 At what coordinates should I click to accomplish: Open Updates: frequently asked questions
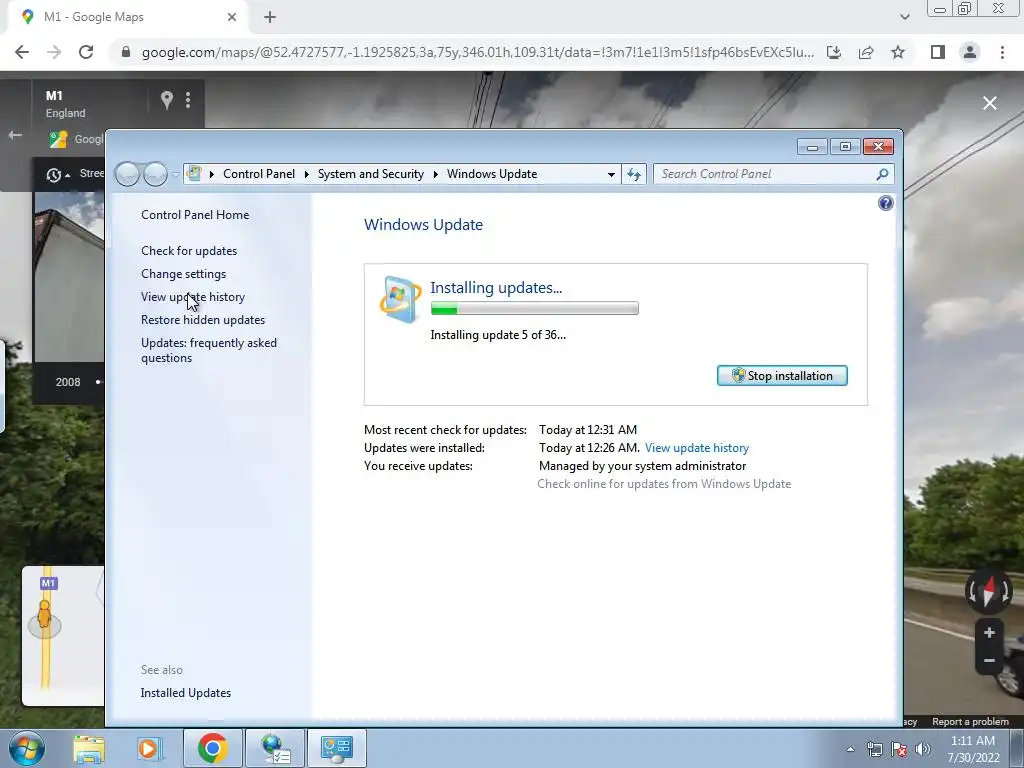pyautogui.click(x=209, y=350)
